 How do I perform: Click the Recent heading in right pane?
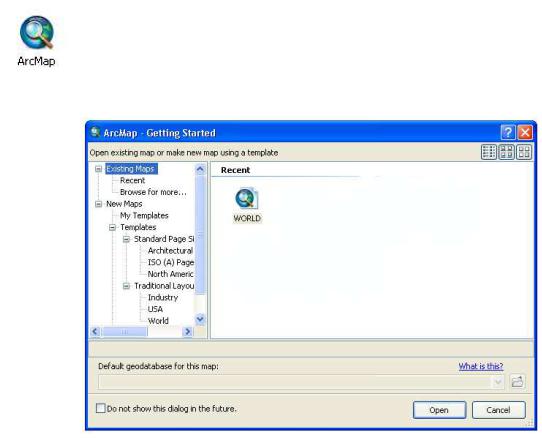tap(235, 170)
